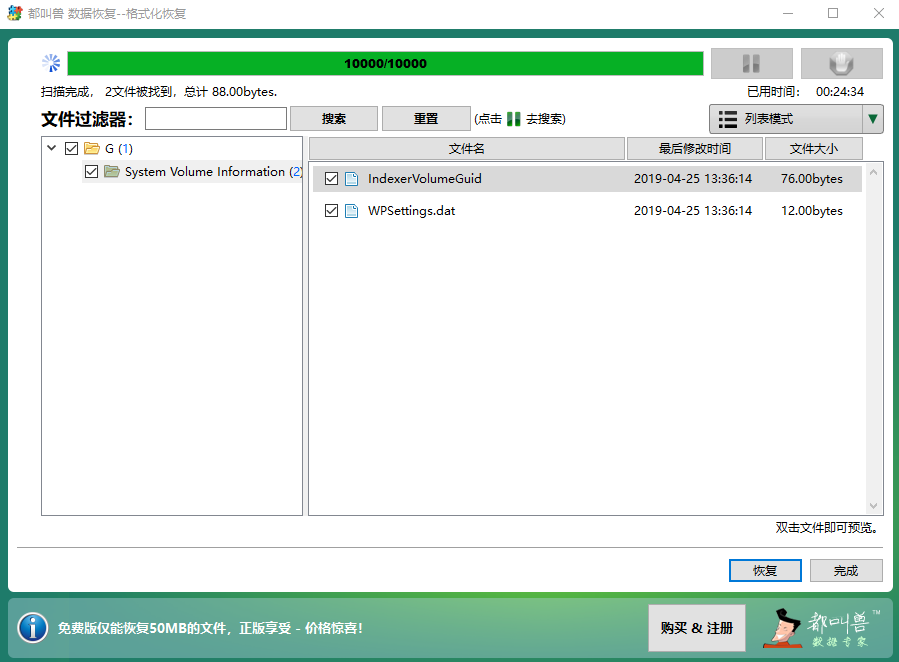Viewport: 899px width, 662px height.
Task: Uncheck the G drive checkbox
Action: coord(72,149)
